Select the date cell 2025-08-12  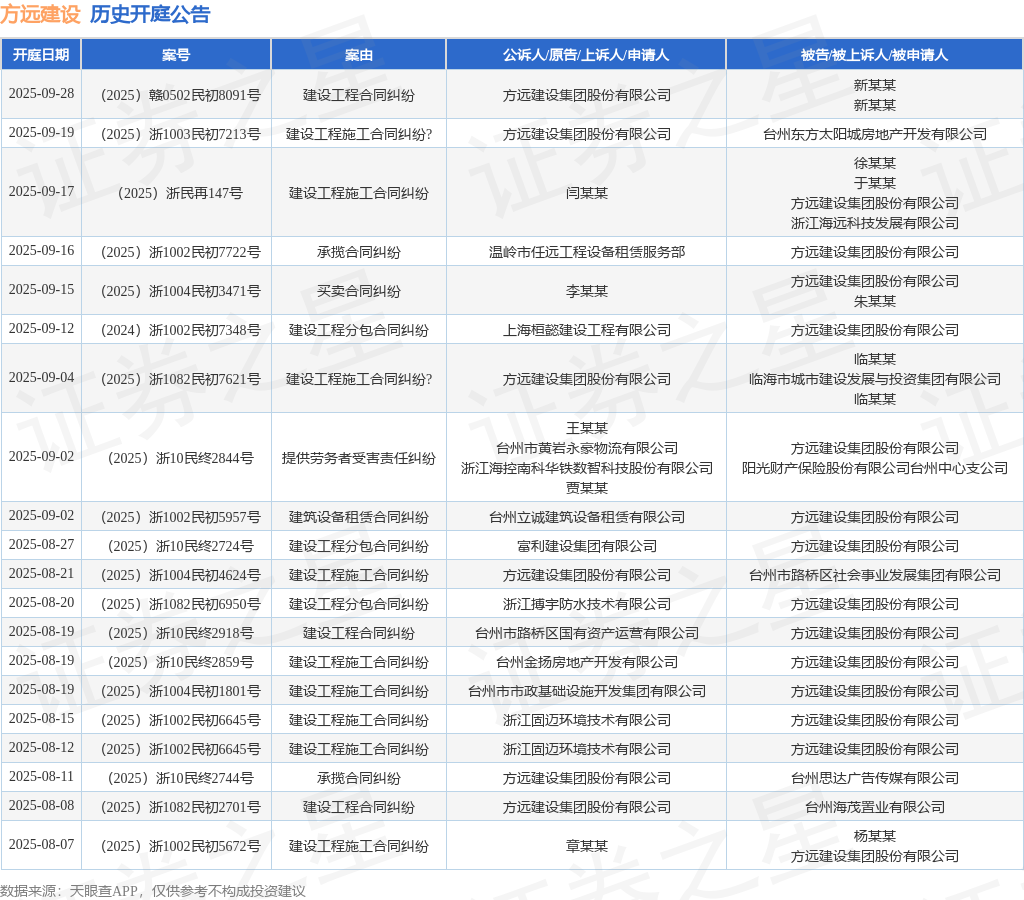pos(41,747)
